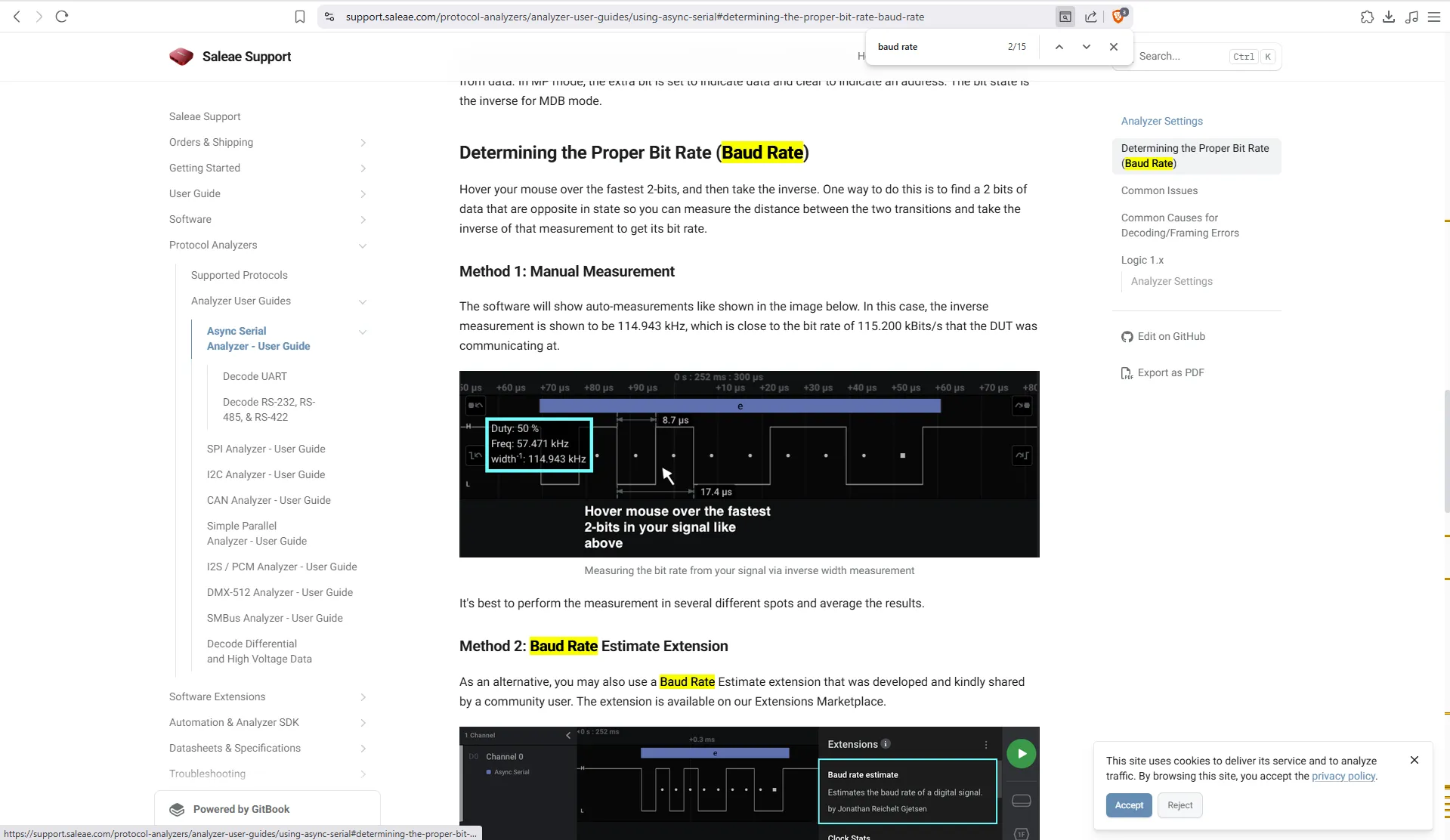Image resolution: width=1450 pixels, height=840 pixels.
Task: Jump to next "baud rate" match
Action: tap(1087, 46)
